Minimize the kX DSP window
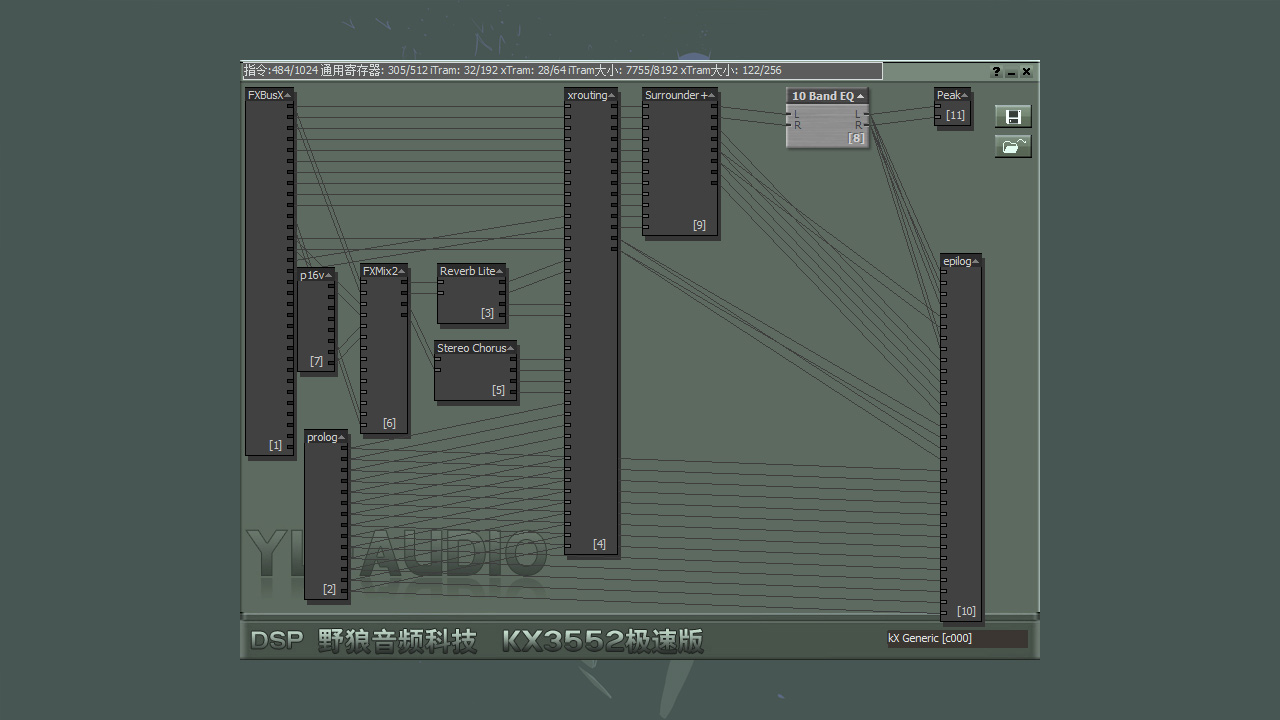The image size is (1280, 720). tap(1011, 72)
